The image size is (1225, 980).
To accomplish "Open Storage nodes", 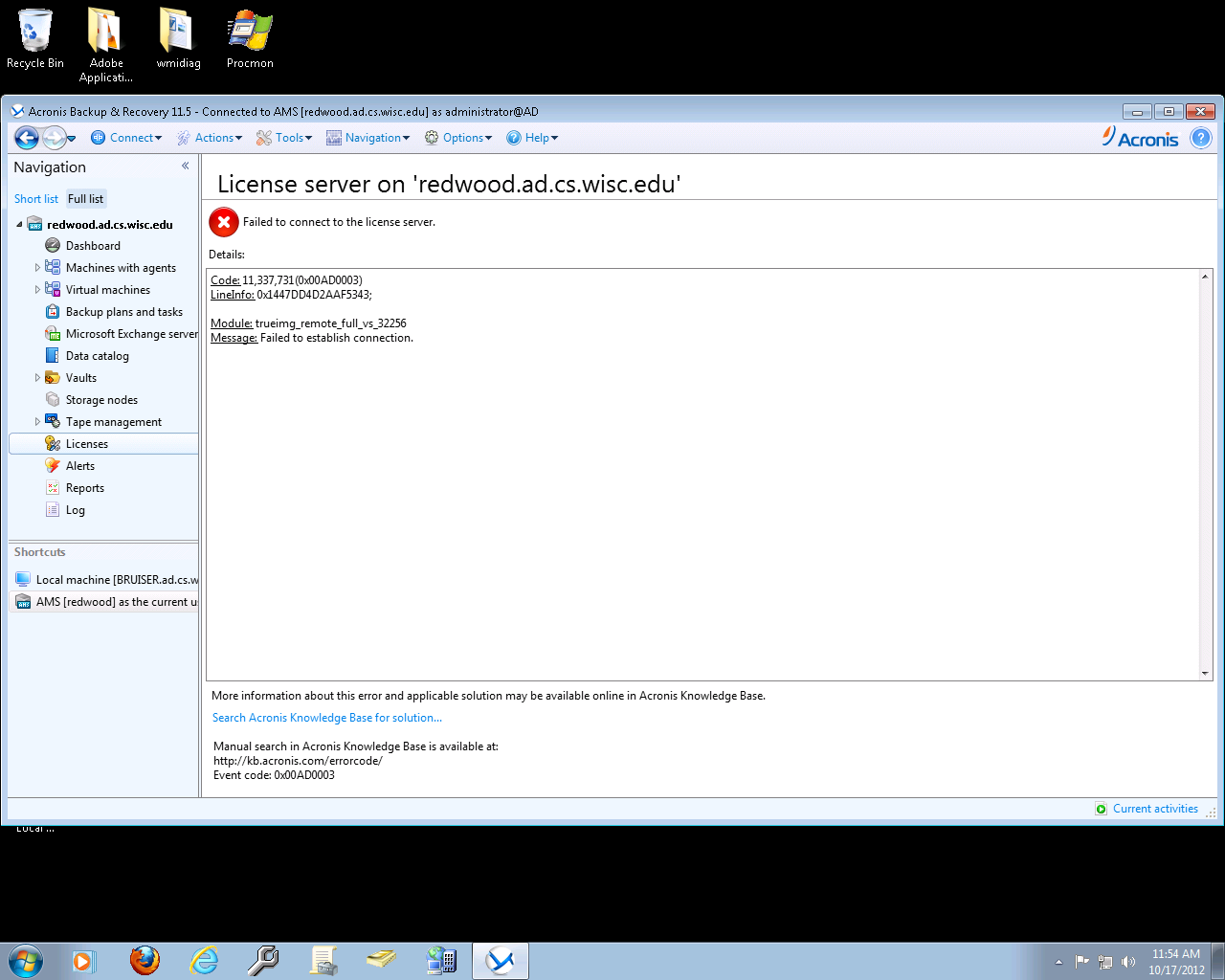I will pyautogui.click(x=101, y=400).
